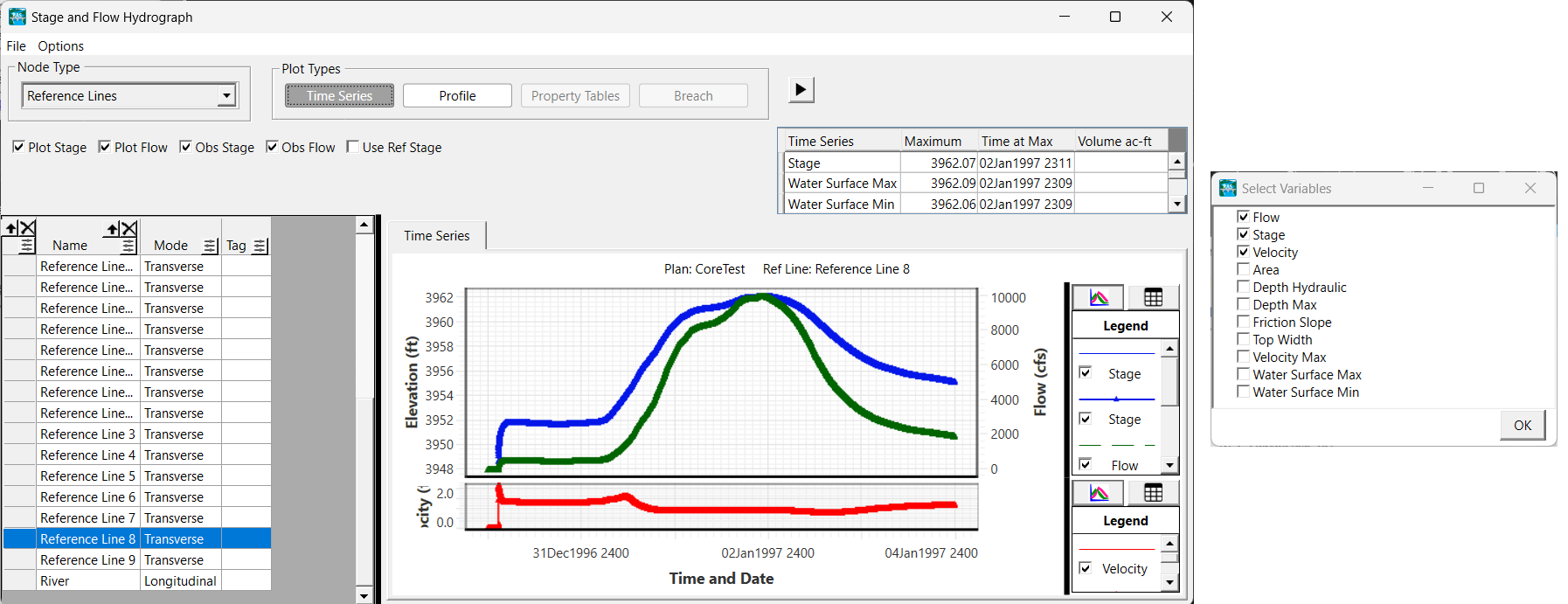Enable Use Ref Stage checkbox
Viewport: 1568px width, 604px height.
click(352, 147)
